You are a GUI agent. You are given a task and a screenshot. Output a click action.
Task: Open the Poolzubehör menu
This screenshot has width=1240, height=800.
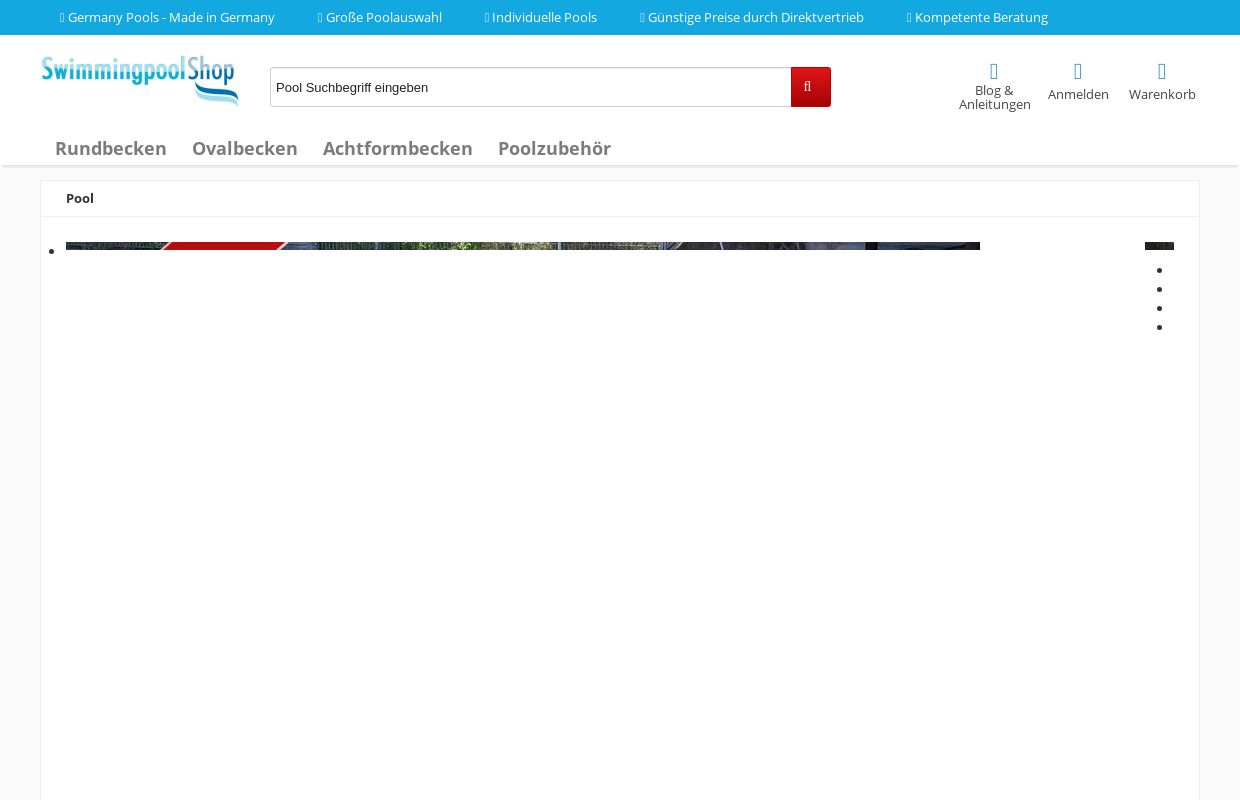(x=554, y=148)
